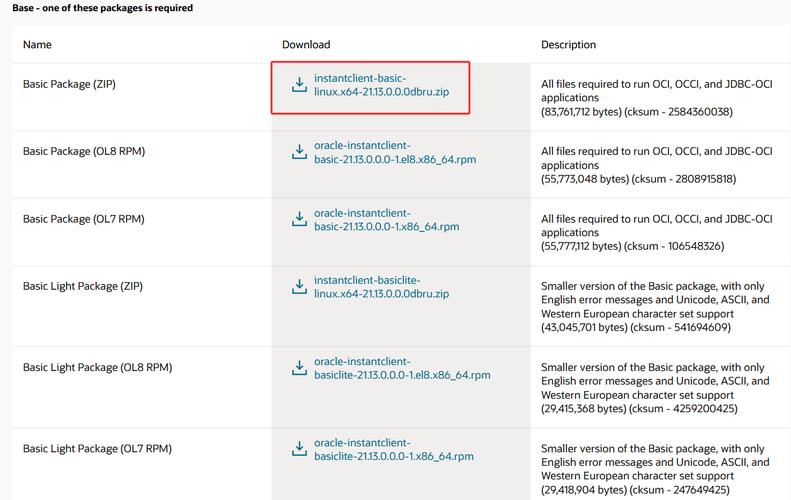Viewport: 791px width, 500px height.
Task: Click the heading "Base - one of these packages is required"
Action: click(x=102, y=8)
